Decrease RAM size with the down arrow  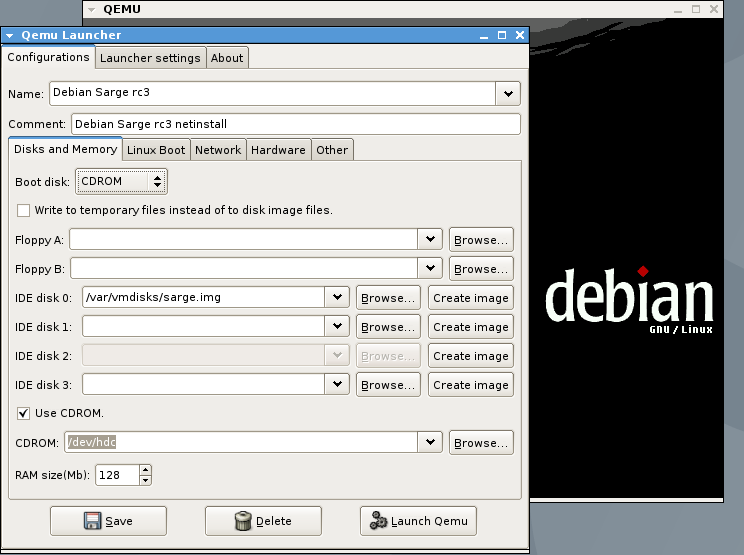click(145, 480)
